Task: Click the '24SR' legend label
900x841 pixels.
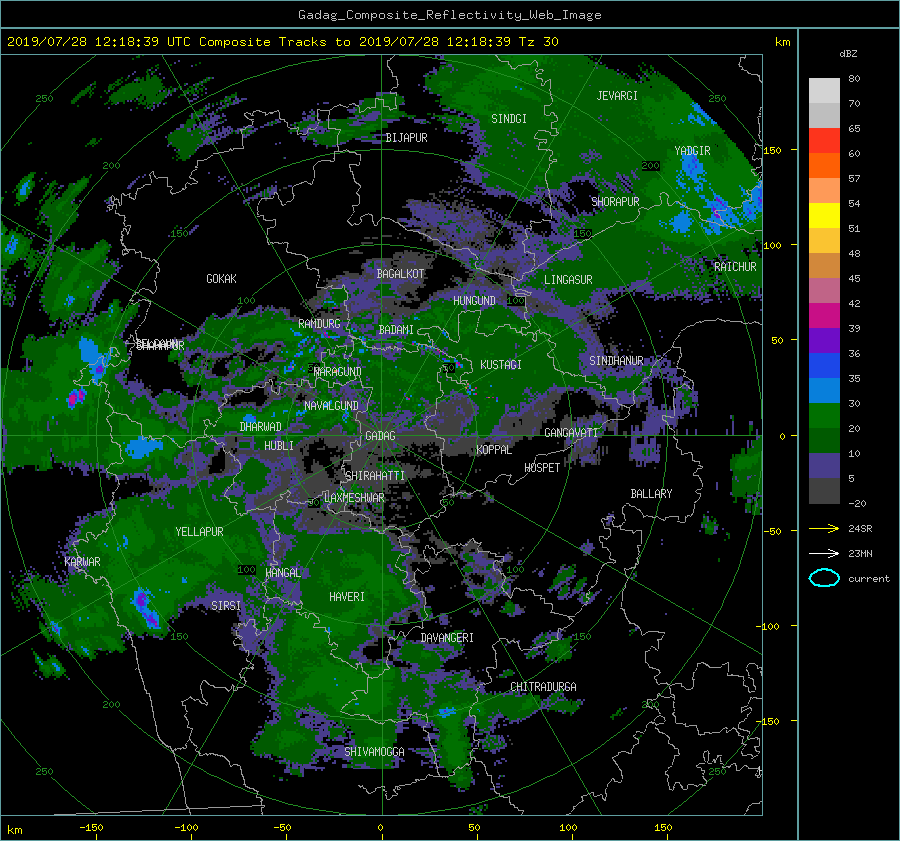Action: pos(860,528)
